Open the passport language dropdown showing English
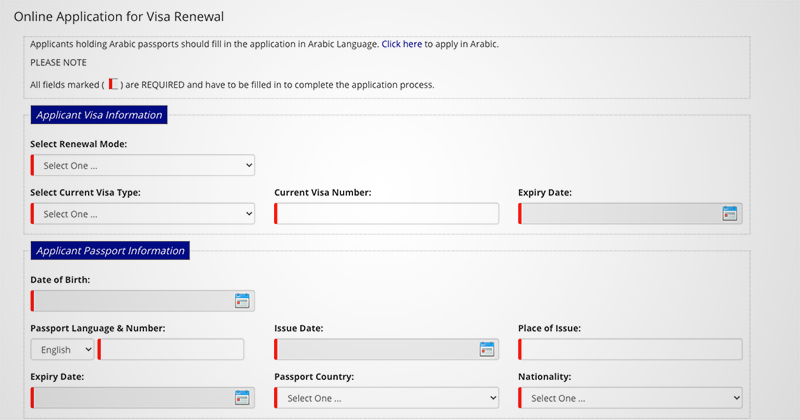This screenshot has height=420, width=800. click(x=63, y=349)
